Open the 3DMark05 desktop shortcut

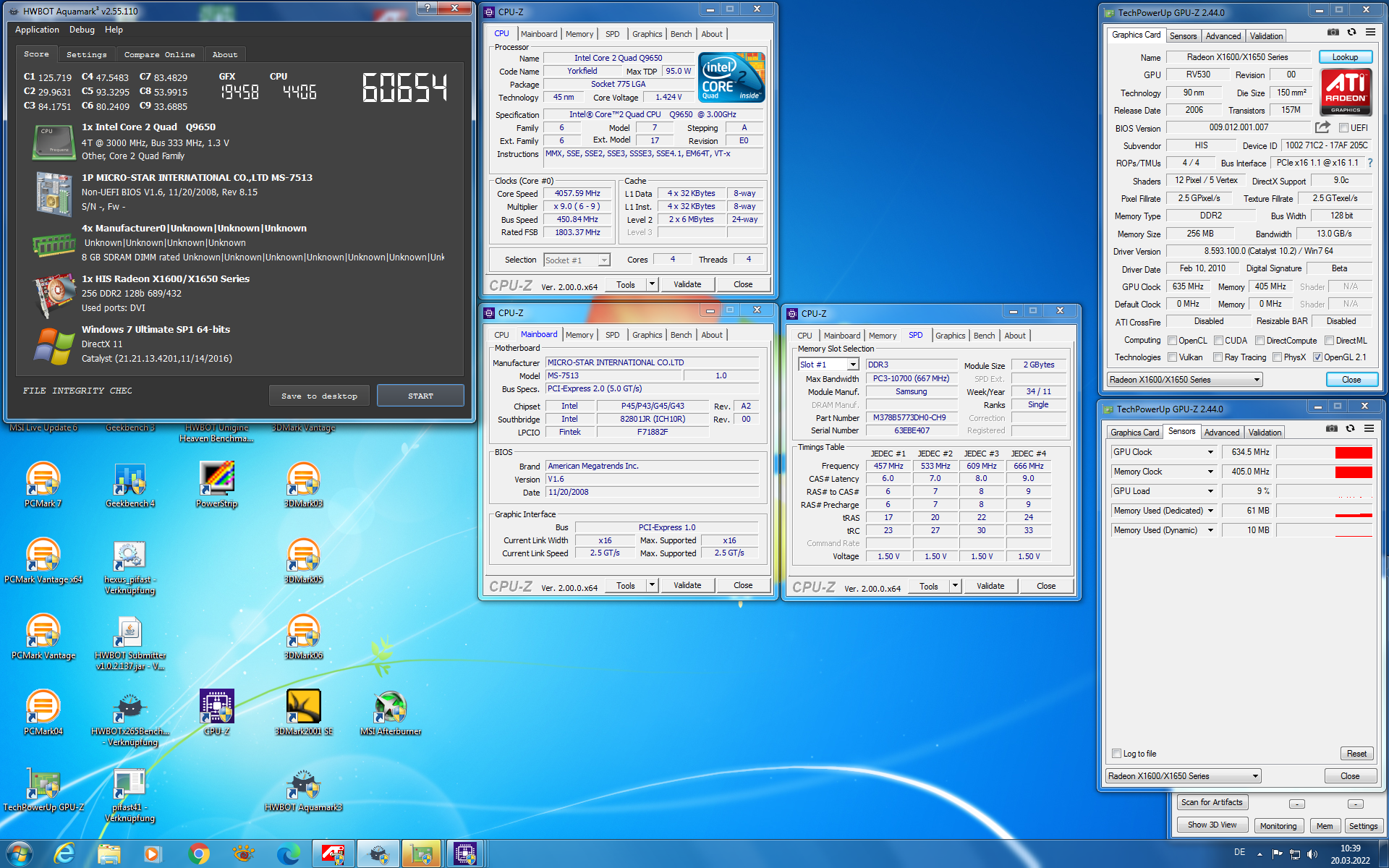[x=303, y=561]
